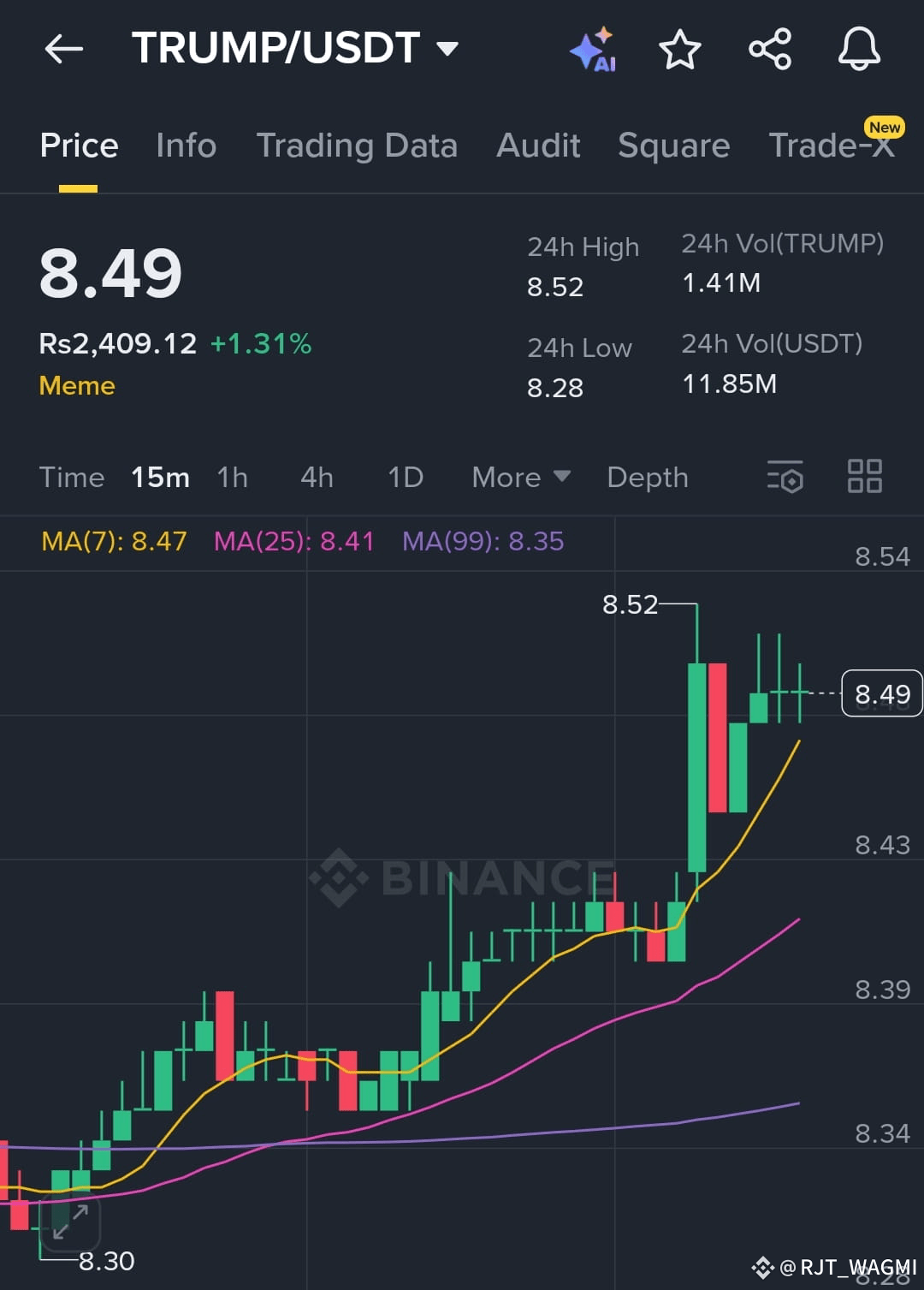Tap the 8.54 price axis label

883,556
